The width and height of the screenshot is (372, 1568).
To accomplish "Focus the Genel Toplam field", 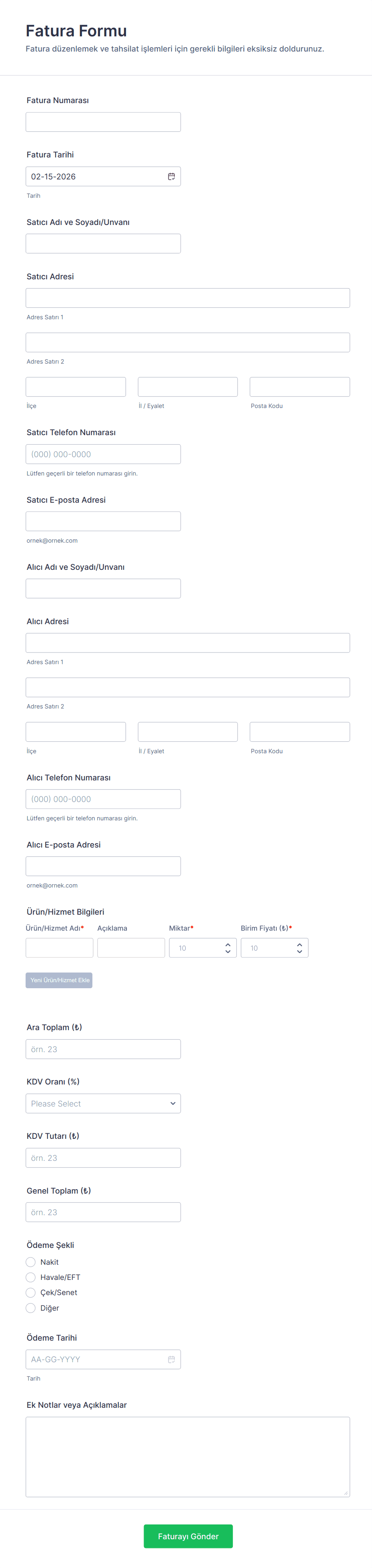I will (x=103, y=1212).
